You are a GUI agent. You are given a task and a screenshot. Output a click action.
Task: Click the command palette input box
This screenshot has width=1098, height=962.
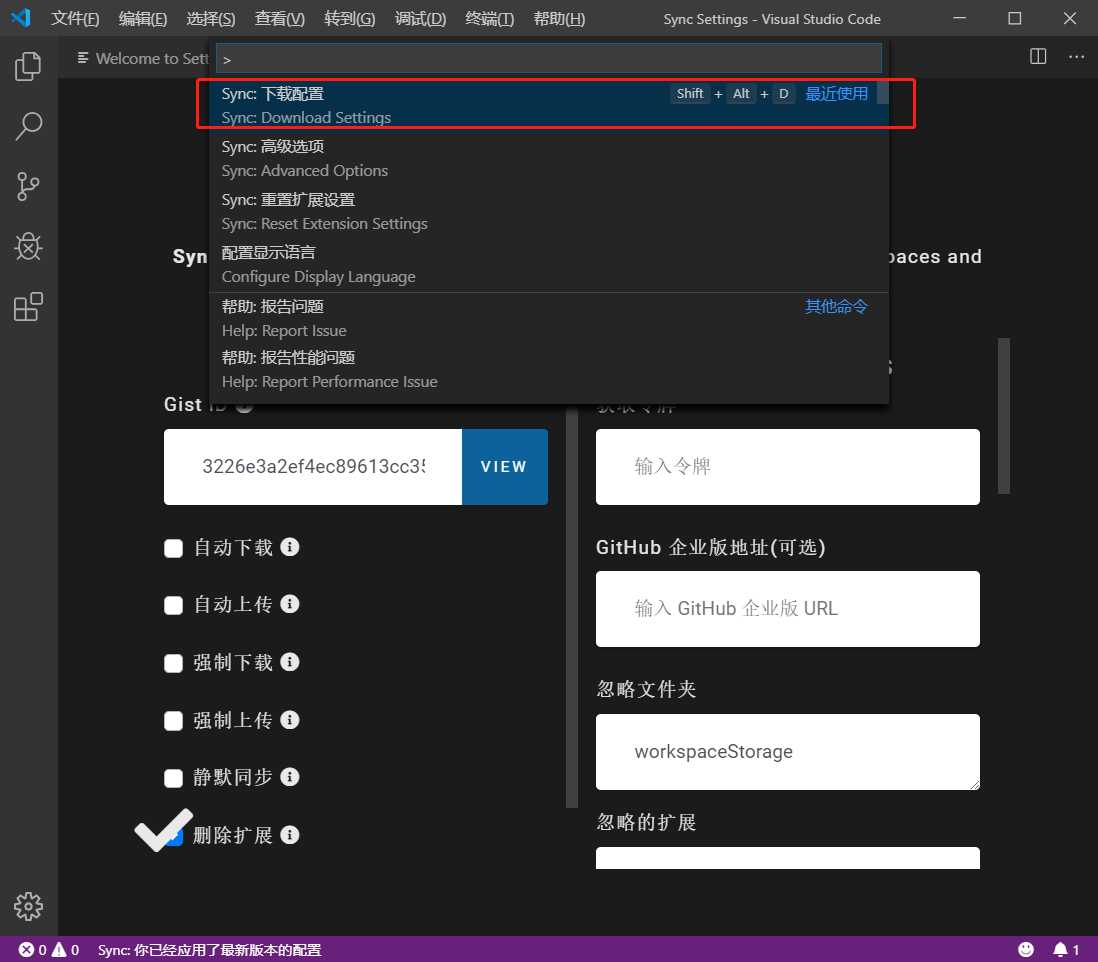coord(549,59)
